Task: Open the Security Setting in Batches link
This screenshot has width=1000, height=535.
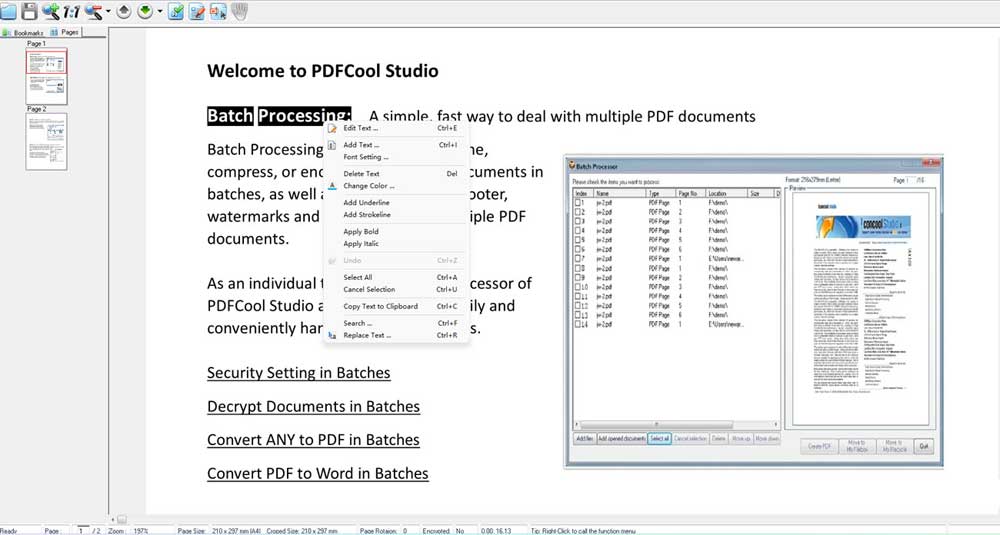Action: 298,373
